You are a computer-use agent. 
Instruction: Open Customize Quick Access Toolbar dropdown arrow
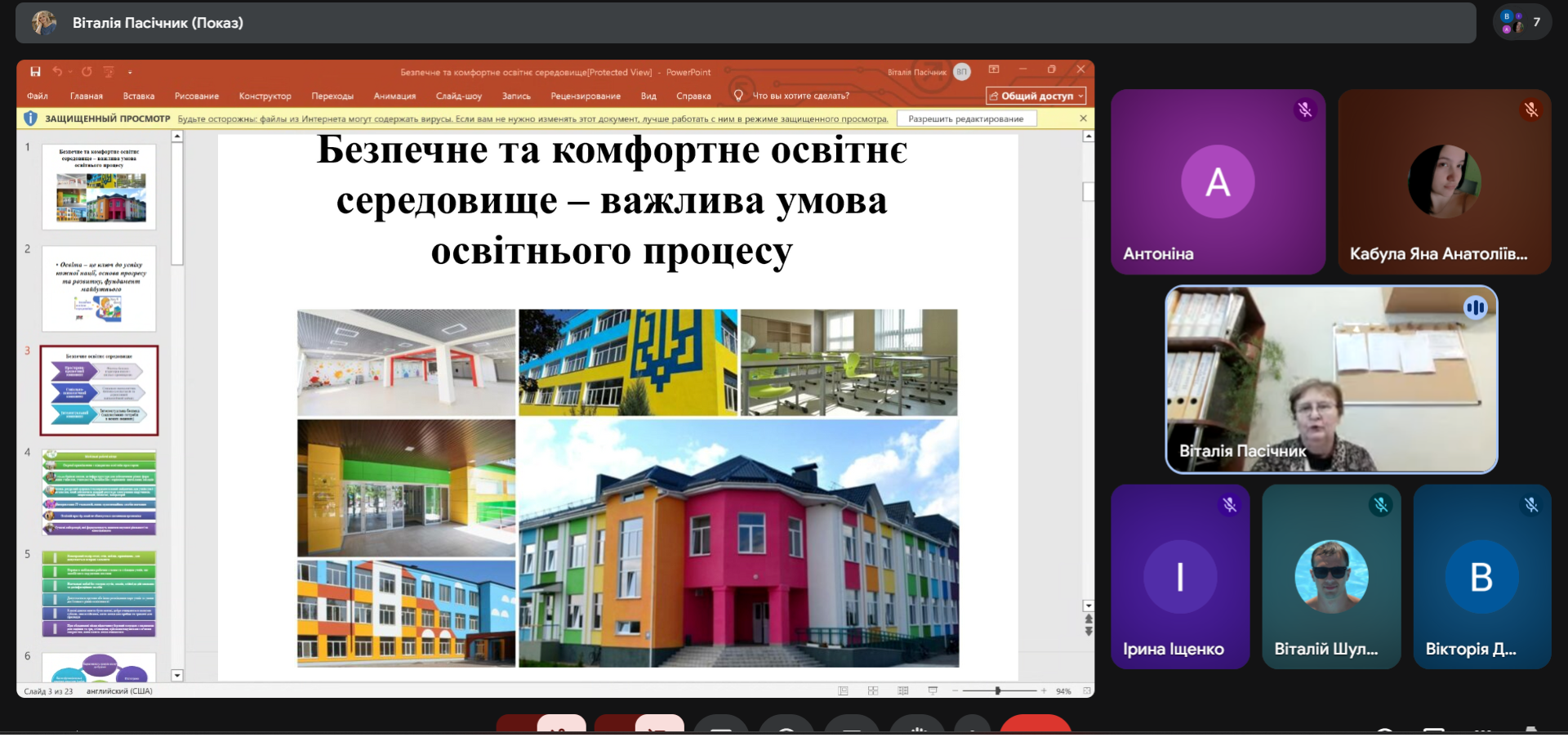tap(130, 73)
